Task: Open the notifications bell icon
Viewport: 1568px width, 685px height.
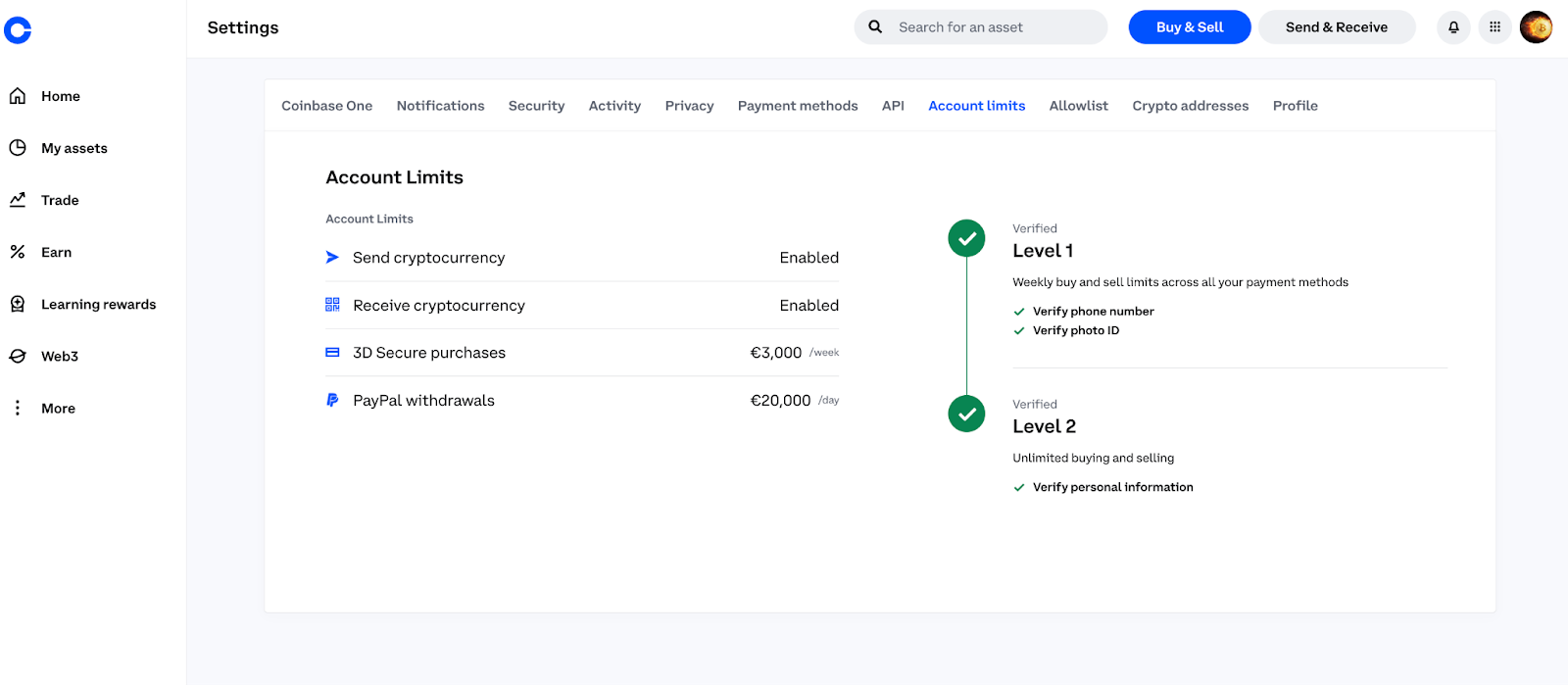Action: tap(1453, 27)
